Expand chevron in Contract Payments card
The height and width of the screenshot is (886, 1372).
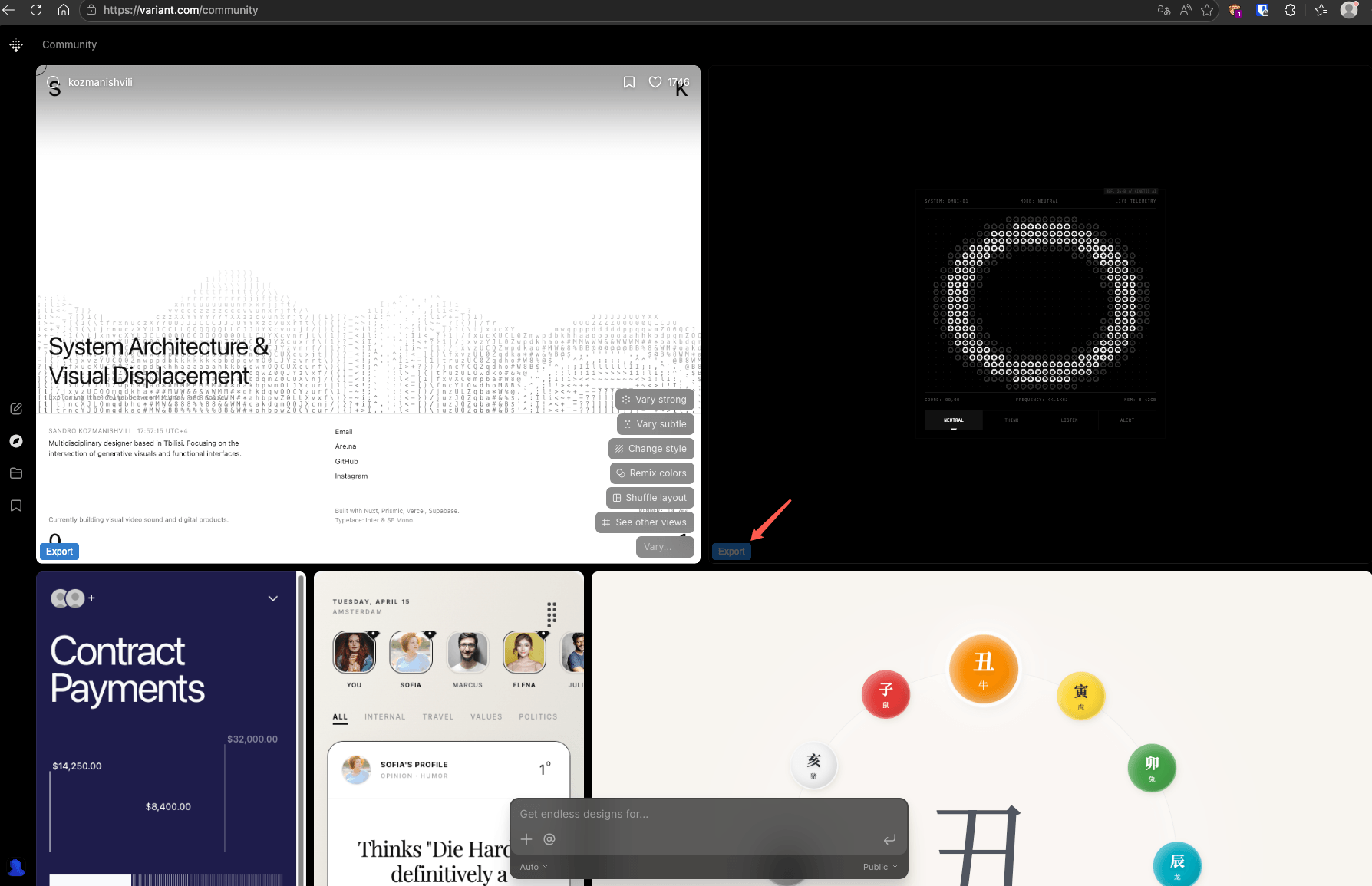point(273,598)
